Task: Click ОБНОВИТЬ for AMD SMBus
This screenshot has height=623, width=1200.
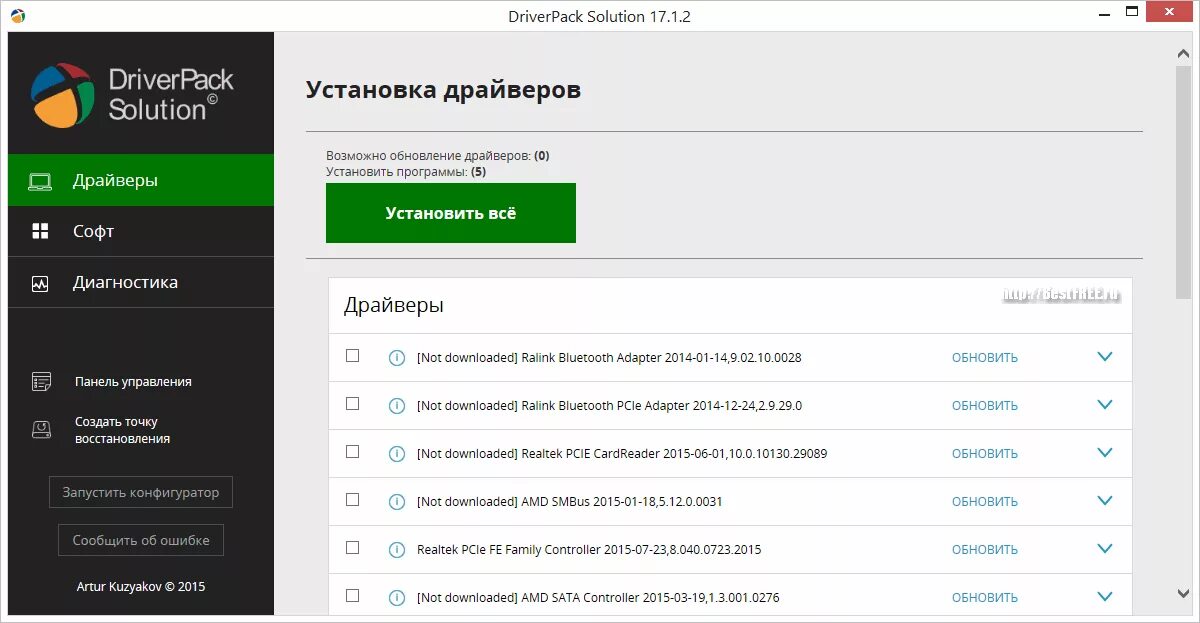Action: [x=985, y=502]
